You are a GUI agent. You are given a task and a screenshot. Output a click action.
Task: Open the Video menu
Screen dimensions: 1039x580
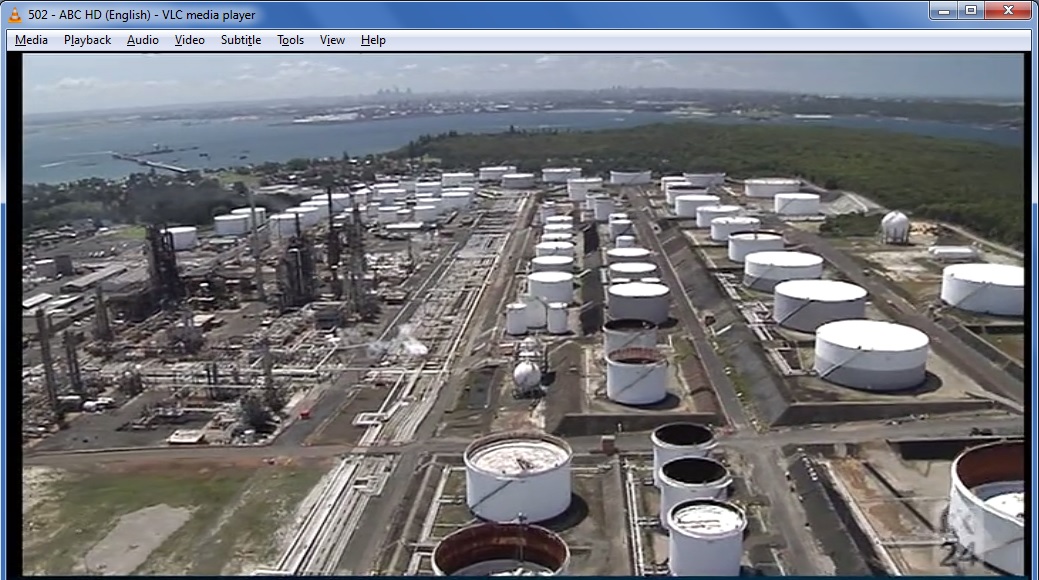click(190, 40)
